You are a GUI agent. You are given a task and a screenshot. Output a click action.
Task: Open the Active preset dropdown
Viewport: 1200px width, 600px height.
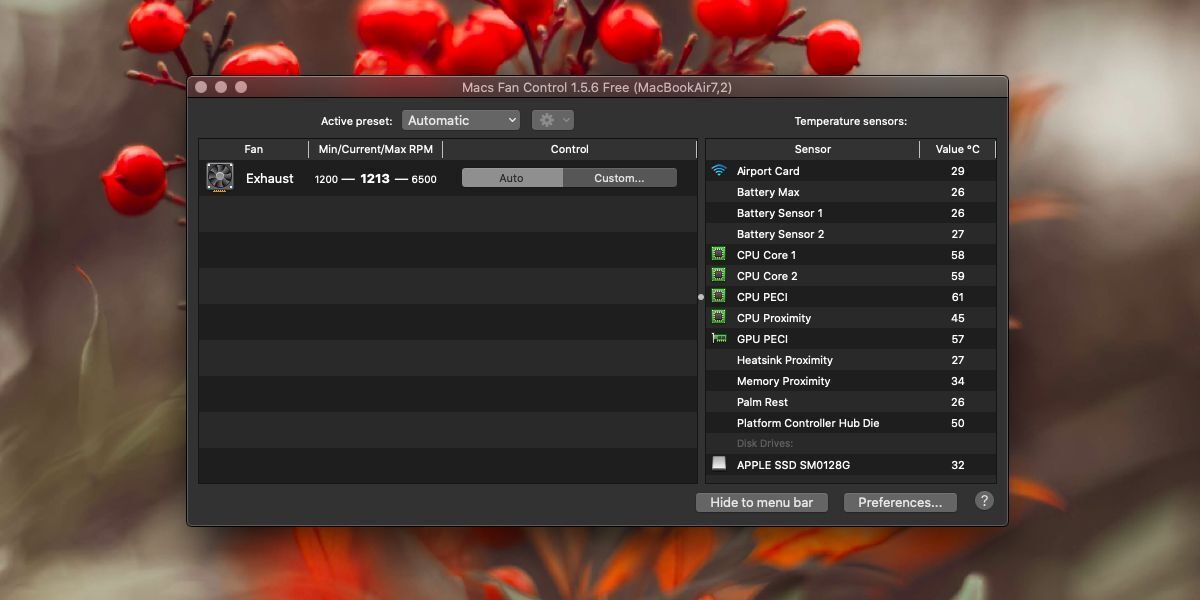(460, 119)
